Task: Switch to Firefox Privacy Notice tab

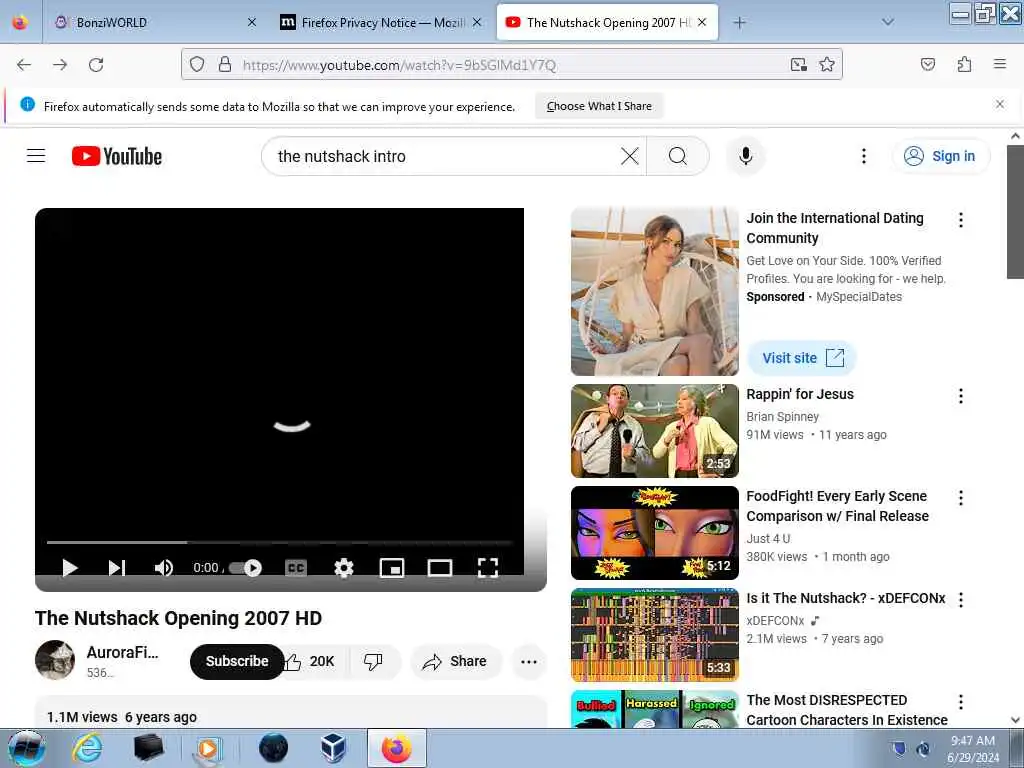Action: coord(382,22)
